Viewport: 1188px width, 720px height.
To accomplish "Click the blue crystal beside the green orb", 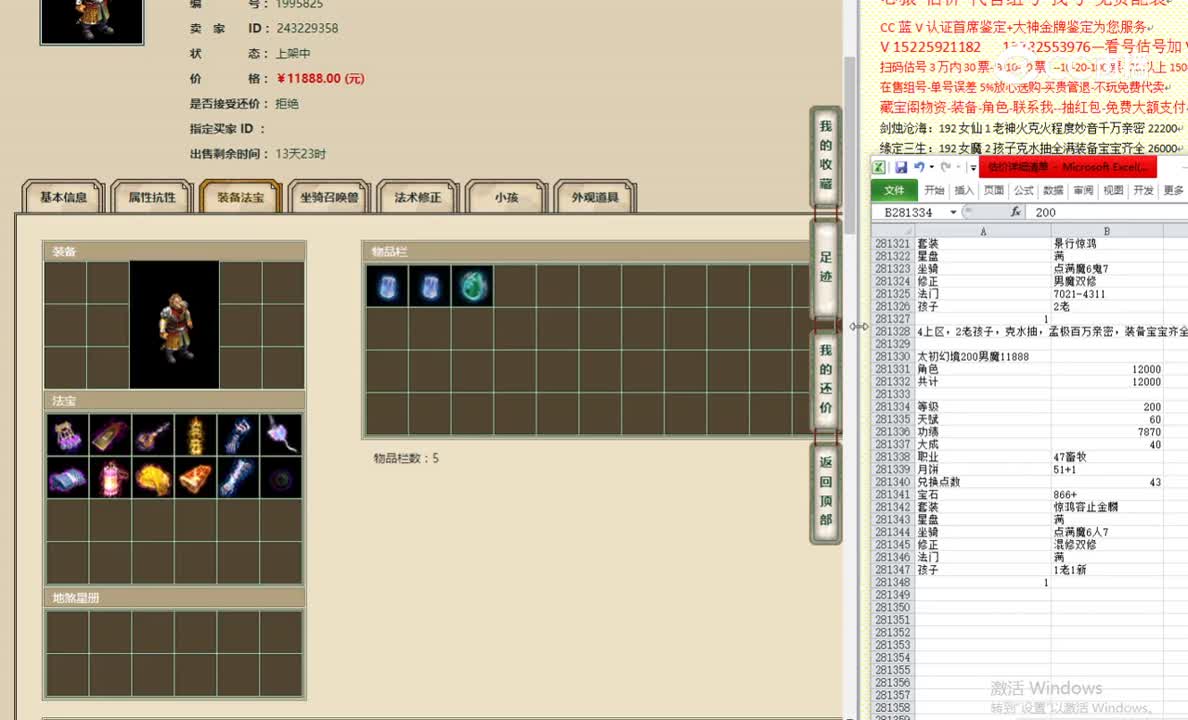I will (430, 286).
